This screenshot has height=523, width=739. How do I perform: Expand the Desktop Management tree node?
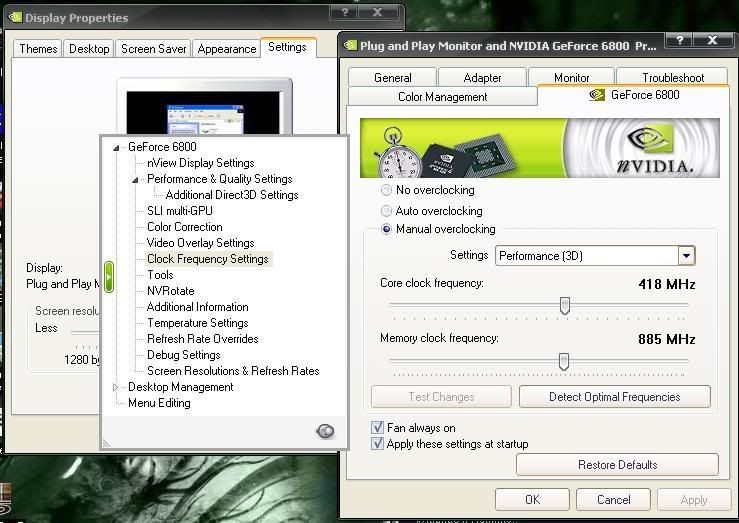[x=115, y=387]
